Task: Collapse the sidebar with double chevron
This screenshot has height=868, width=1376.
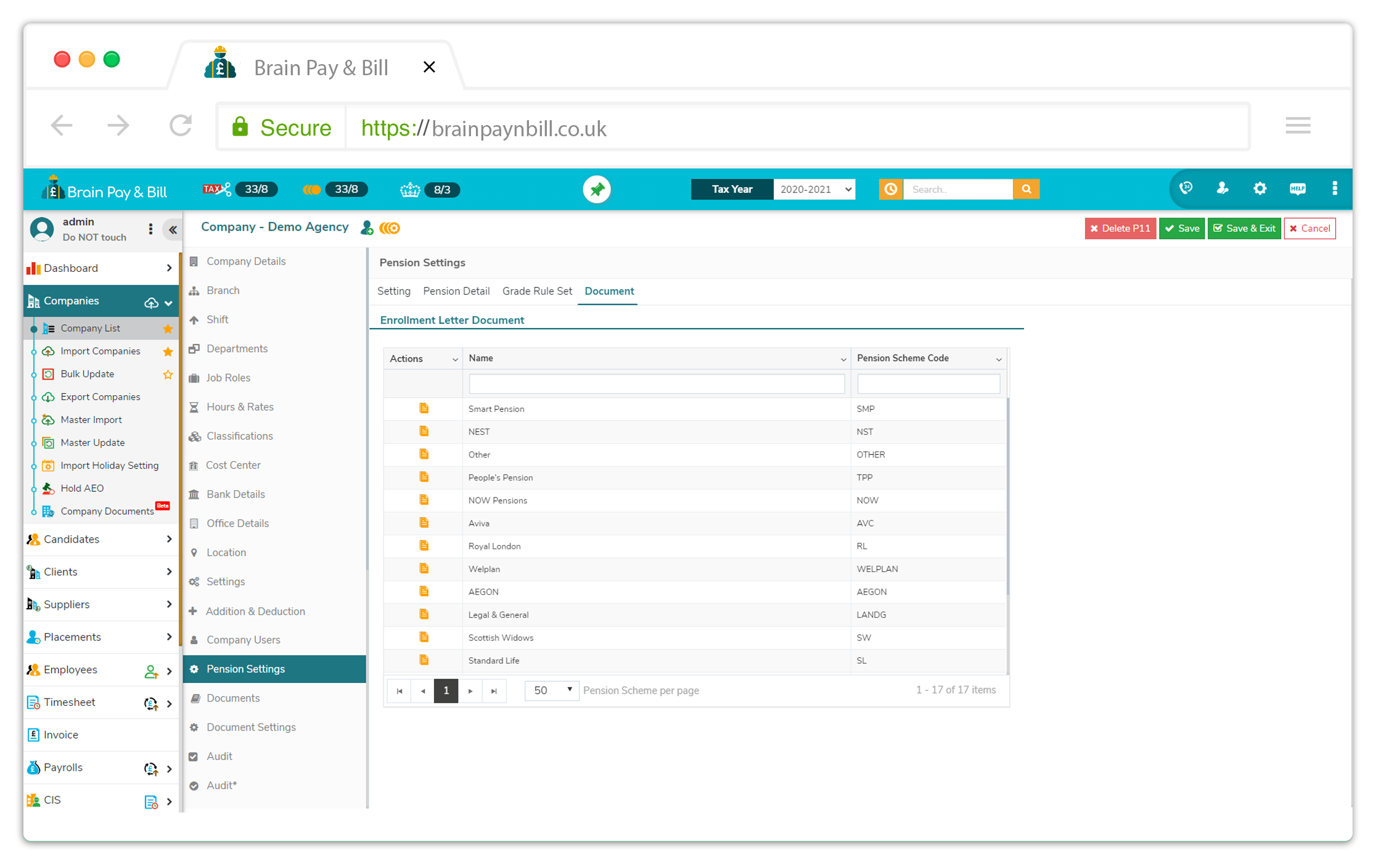Action: [x=173, y=230]
